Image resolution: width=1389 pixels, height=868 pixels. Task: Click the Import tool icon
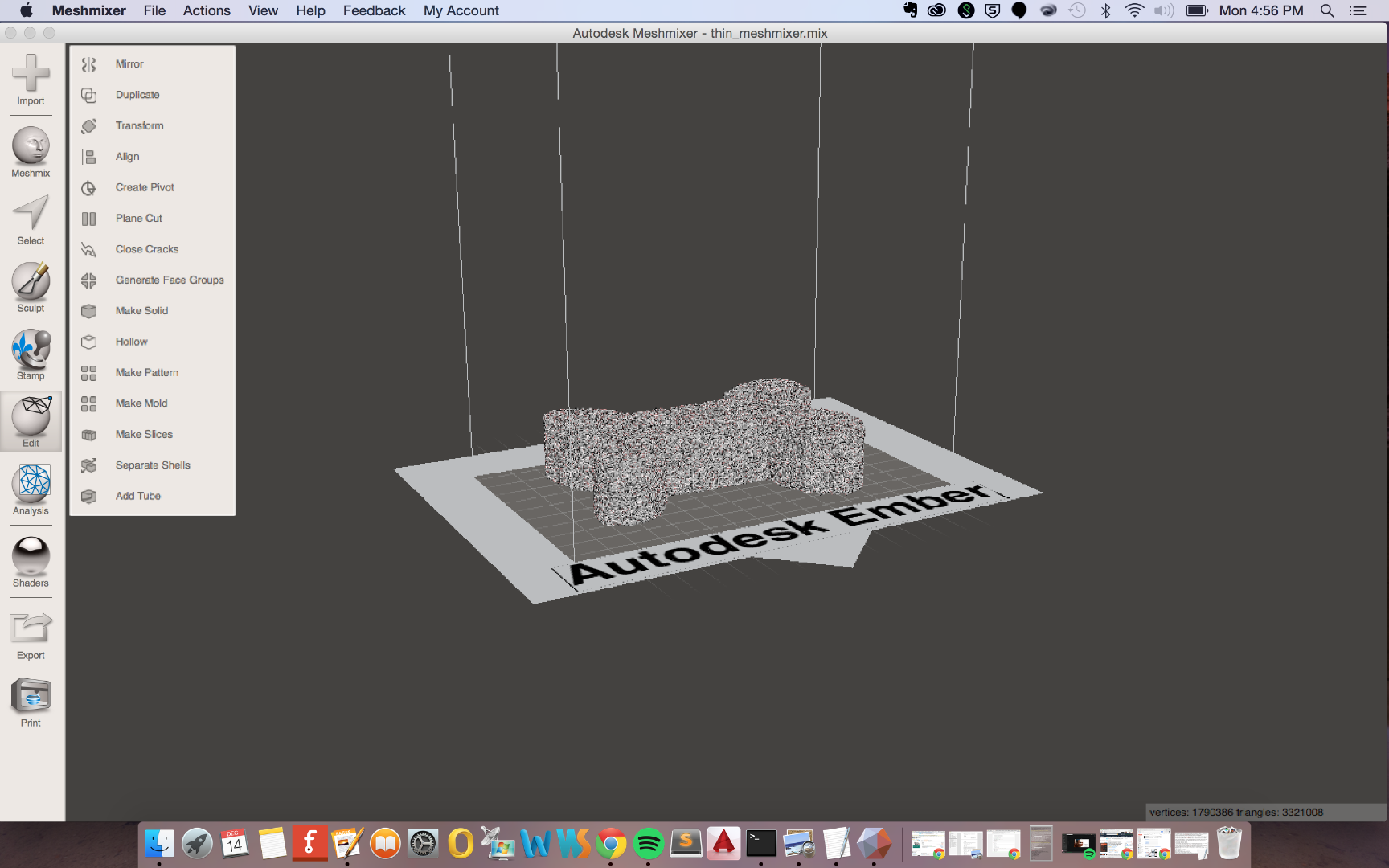[x=31, y=79]
